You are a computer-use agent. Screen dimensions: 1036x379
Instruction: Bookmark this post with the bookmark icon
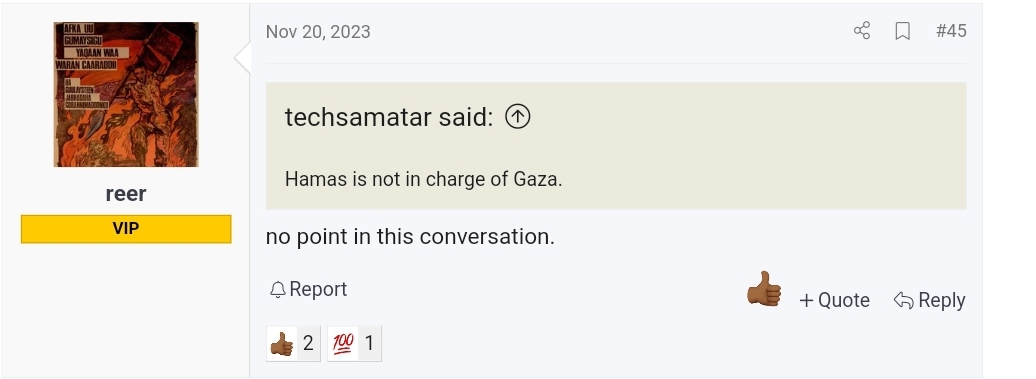(x=903, y=31)
